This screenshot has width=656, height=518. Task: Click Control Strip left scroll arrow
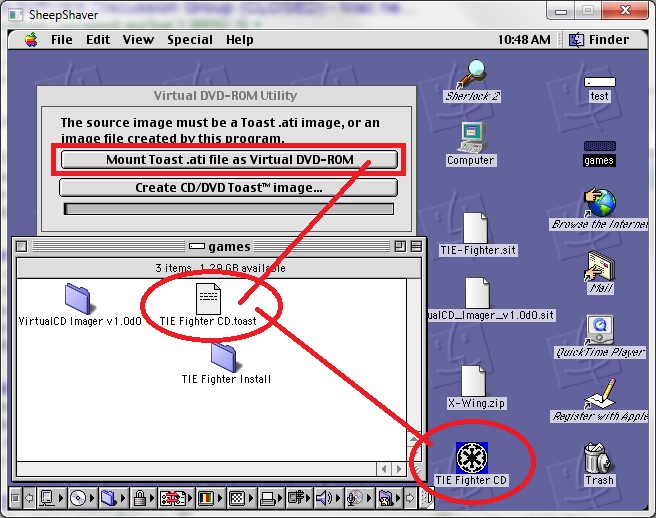pyautogui.click(x=29, y=498)
